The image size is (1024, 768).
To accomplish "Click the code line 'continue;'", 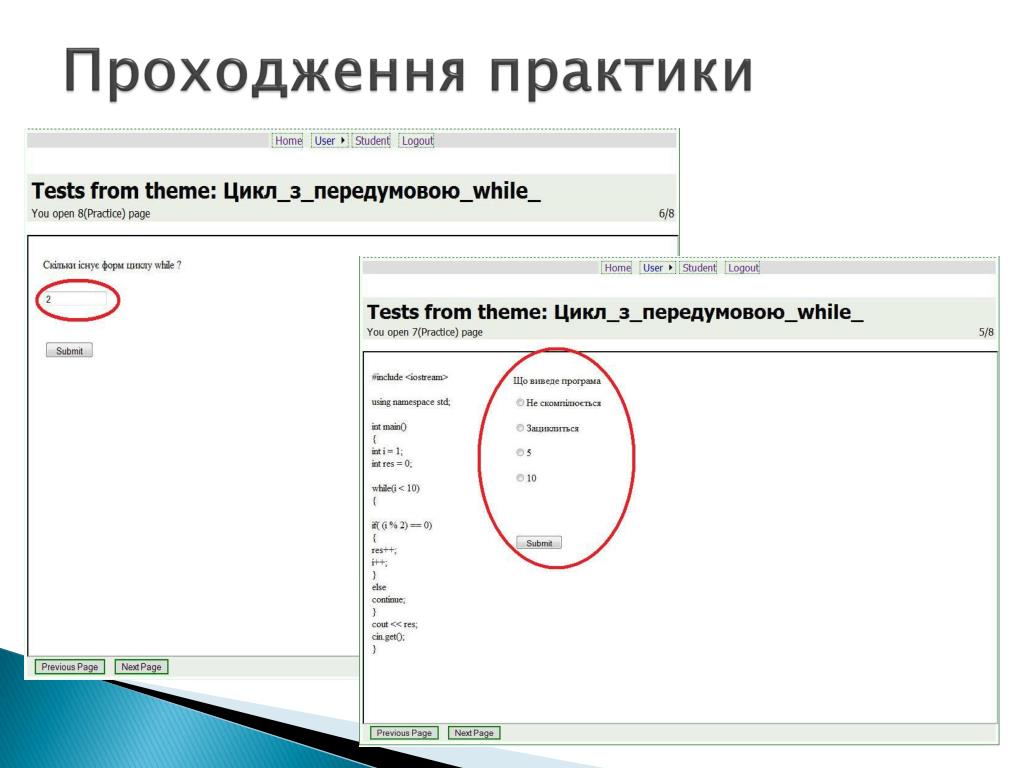I will pos(389,600).
